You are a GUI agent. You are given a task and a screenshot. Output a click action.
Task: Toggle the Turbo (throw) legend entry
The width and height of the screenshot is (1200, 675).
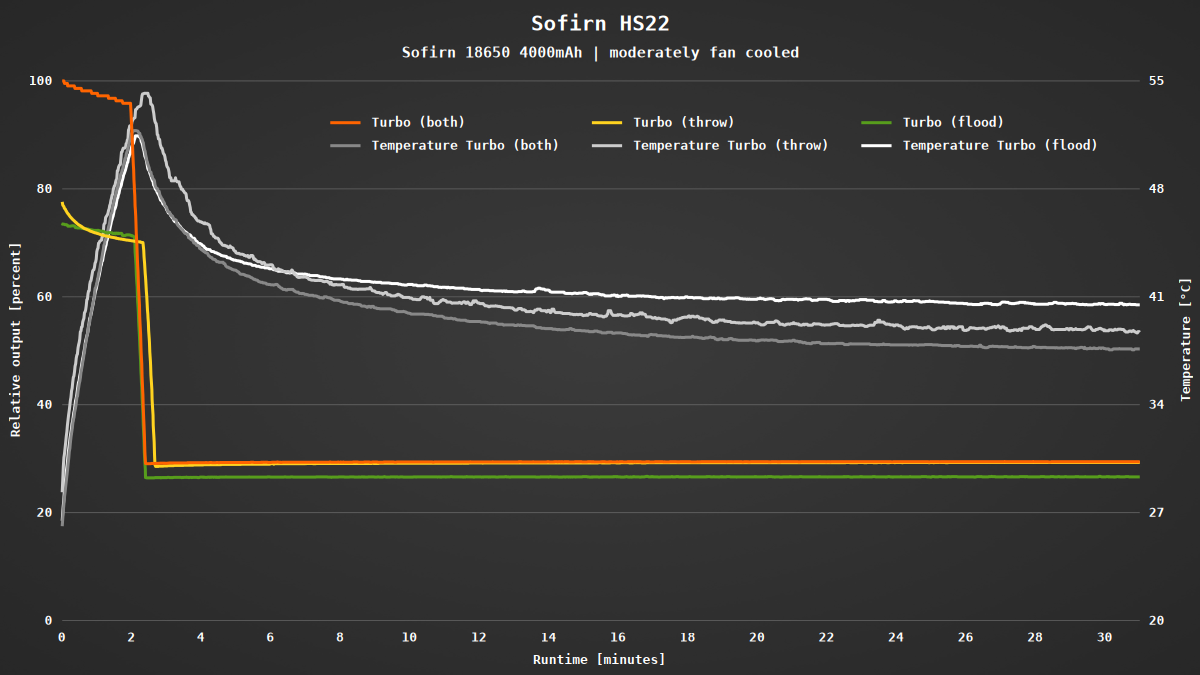click(x=663, y=122)
